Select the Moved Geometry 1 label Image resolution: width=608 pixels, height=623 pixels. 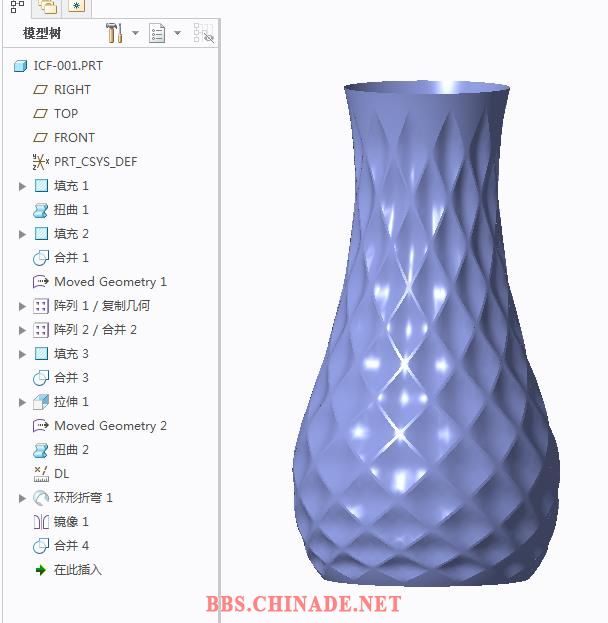tap(110, 282)
